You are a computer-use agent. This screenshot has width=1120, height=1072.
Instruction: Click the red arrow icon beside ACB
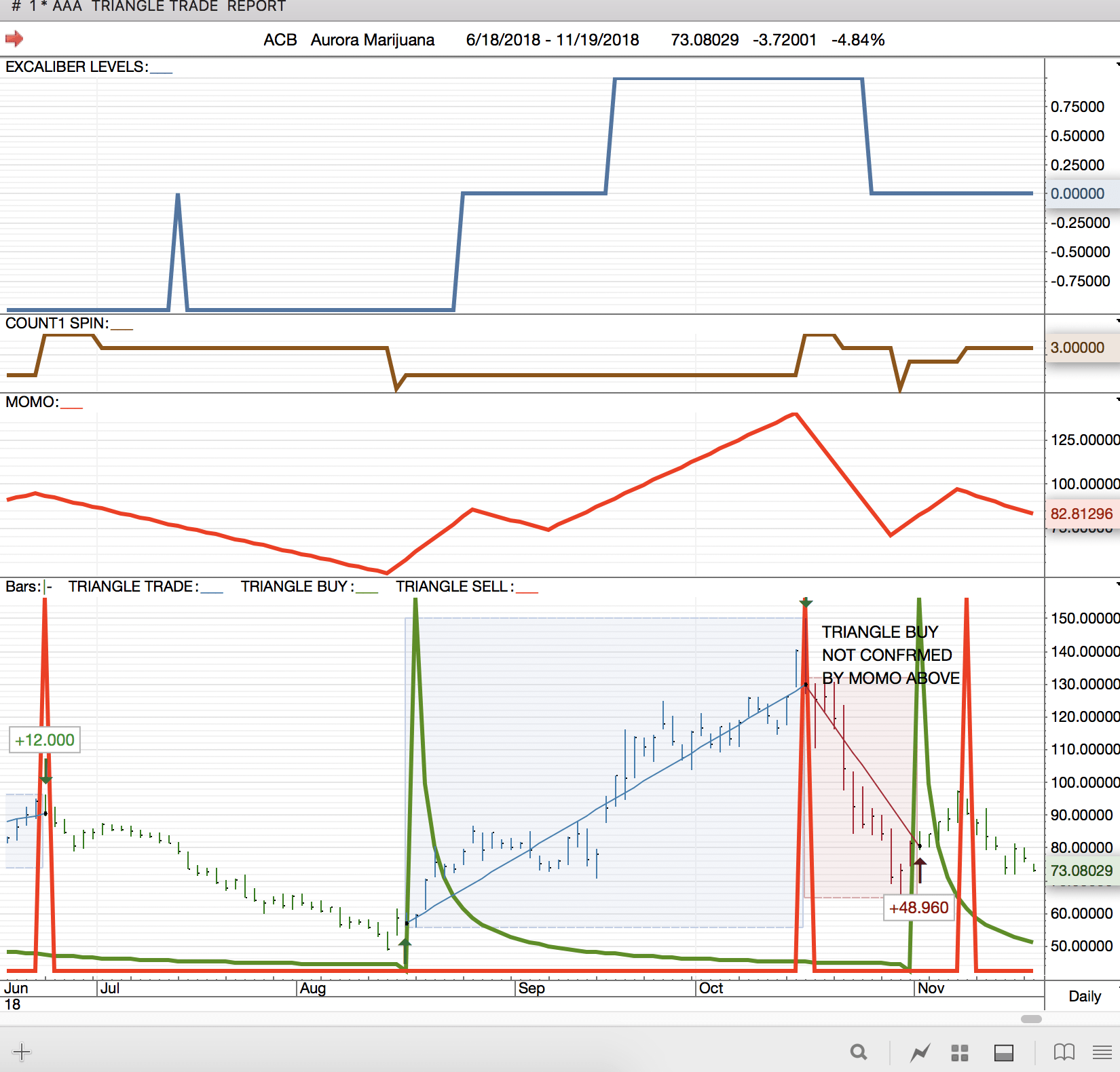(x=14, y=39)
